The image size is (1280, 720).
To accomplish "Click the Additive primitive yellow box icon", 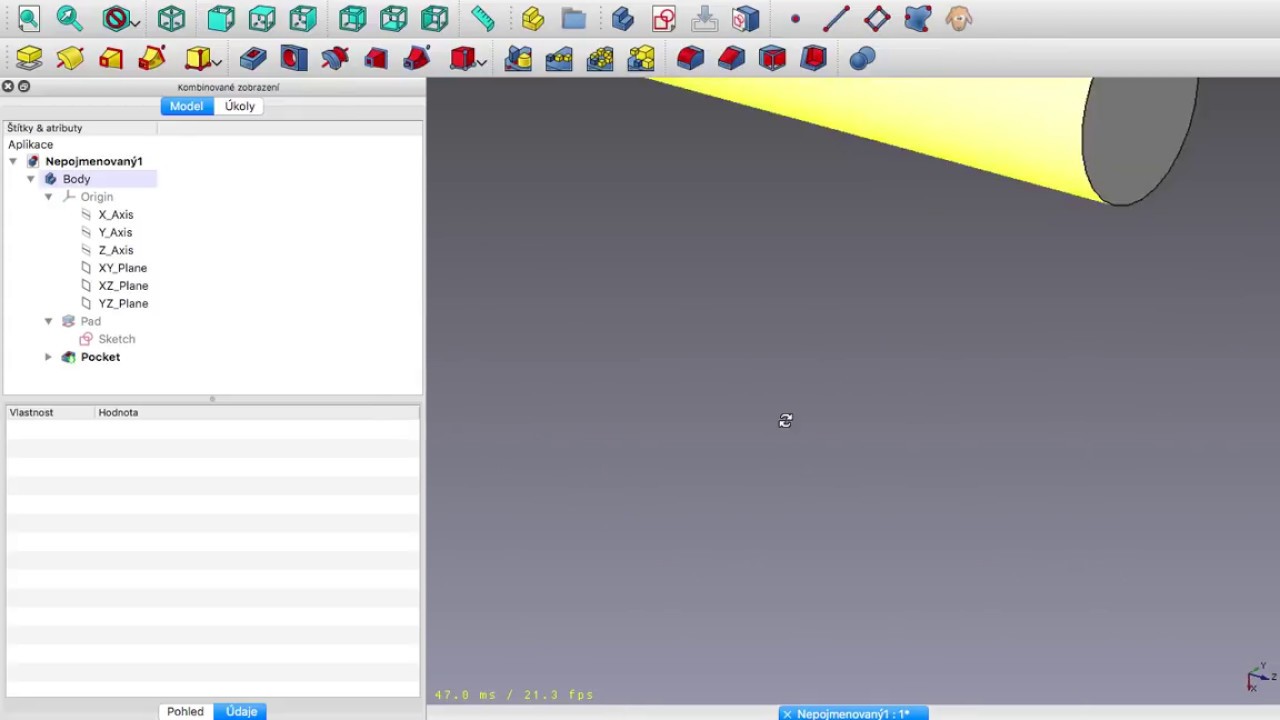I will click(x=197, y=58).
